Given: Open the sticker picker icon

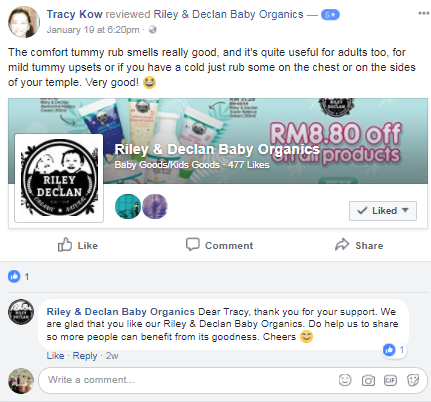Looking at the screenshot, I should (x=413, y=380).
